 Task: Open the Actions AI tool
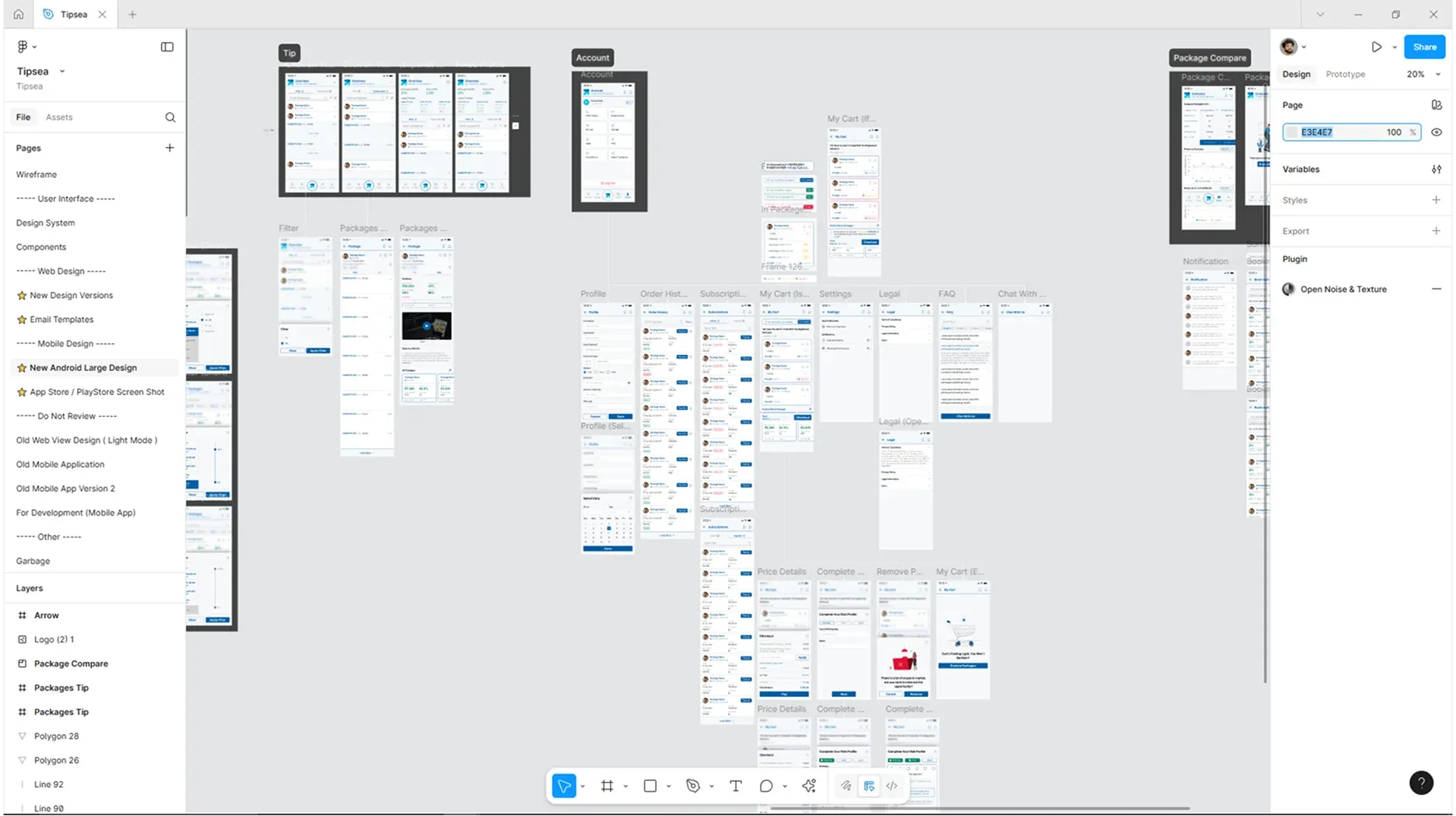pos(809,786)
